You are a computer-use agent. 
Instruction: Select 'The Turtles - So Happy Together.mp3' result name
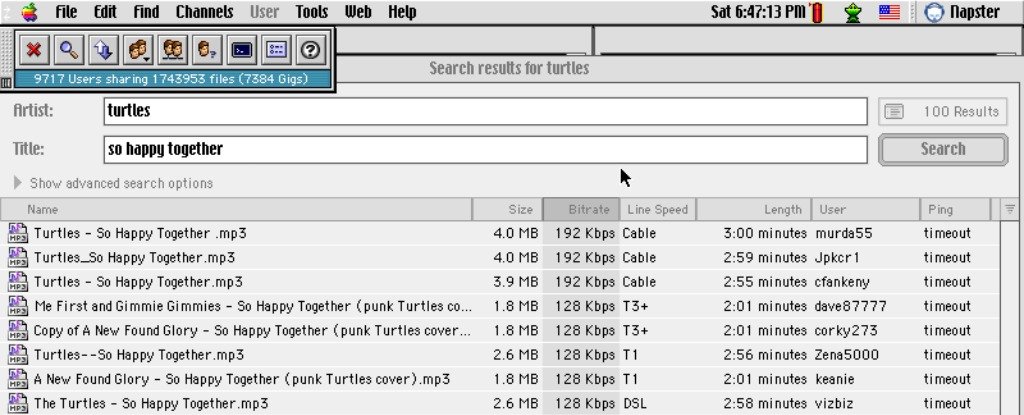pyautogui.click(x=151, y=403)
